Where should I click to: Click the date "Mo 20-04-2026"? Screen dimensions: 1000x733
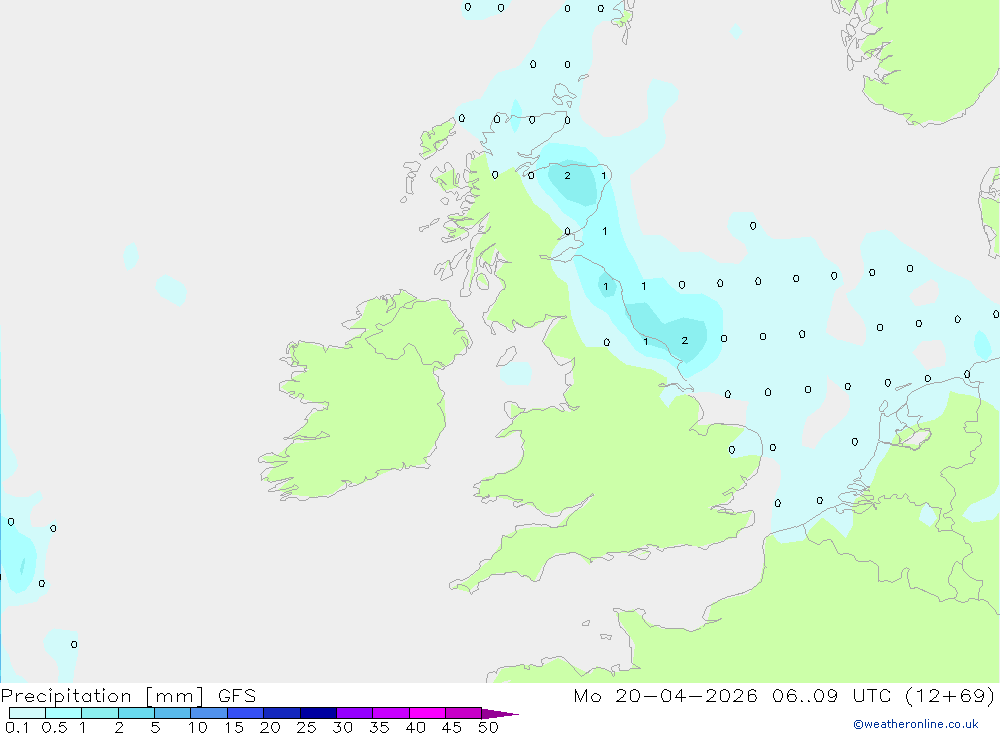click(666, 695)
